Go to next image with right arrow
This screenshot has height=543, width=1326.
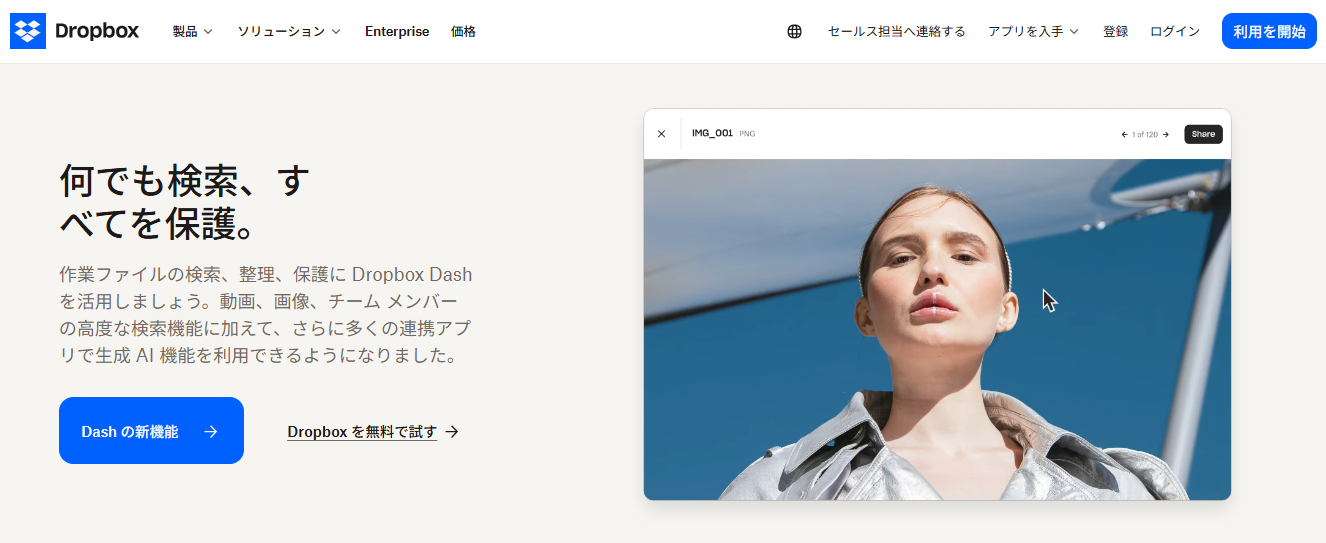(x=1166, y=134)
